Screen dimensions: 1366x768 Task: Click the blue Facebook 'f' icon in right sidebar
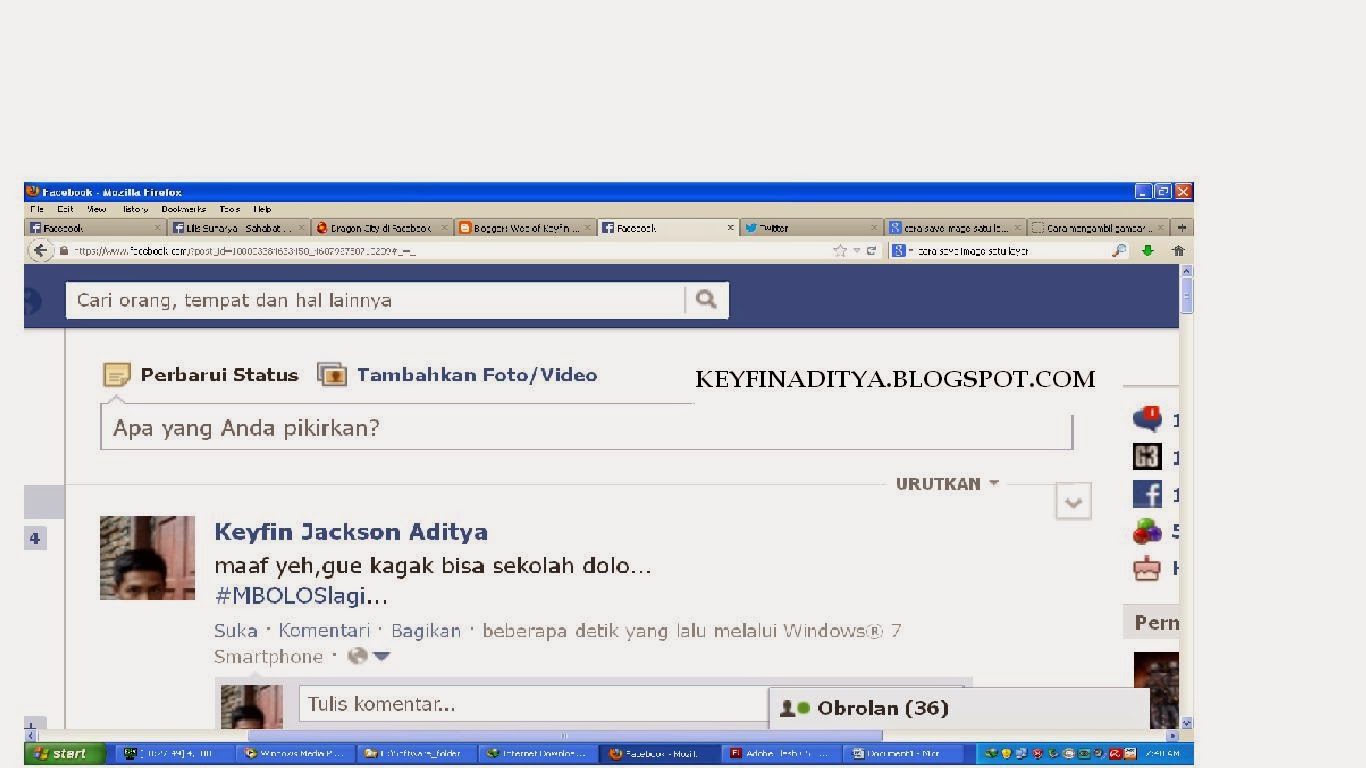click(1147, 494)
